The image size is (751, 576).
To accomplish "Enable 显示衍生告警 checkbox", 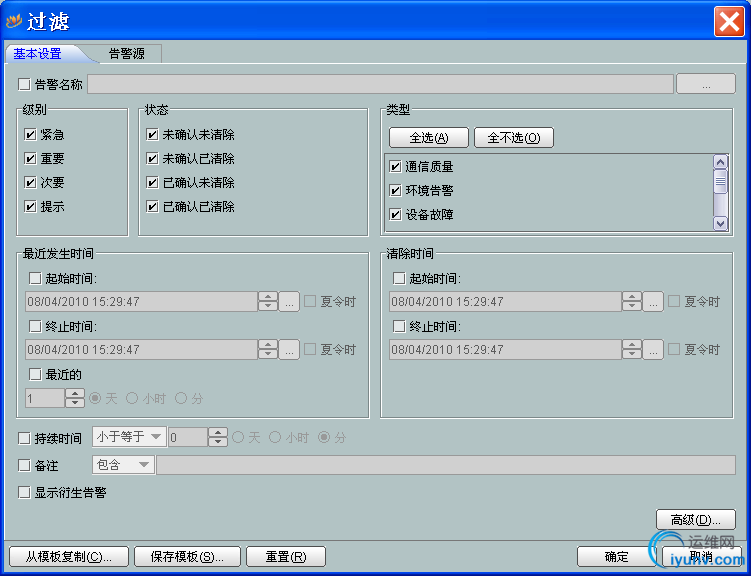I will coord(24,493).
